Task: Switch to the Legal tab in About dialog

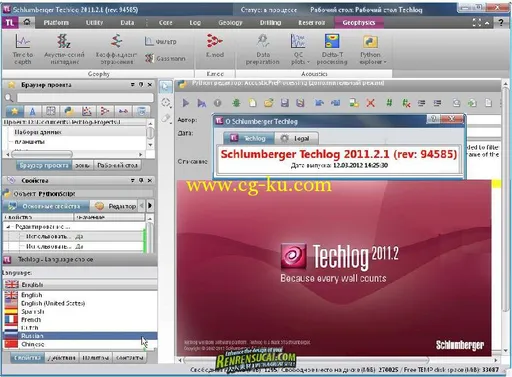Action: (296, 138)
